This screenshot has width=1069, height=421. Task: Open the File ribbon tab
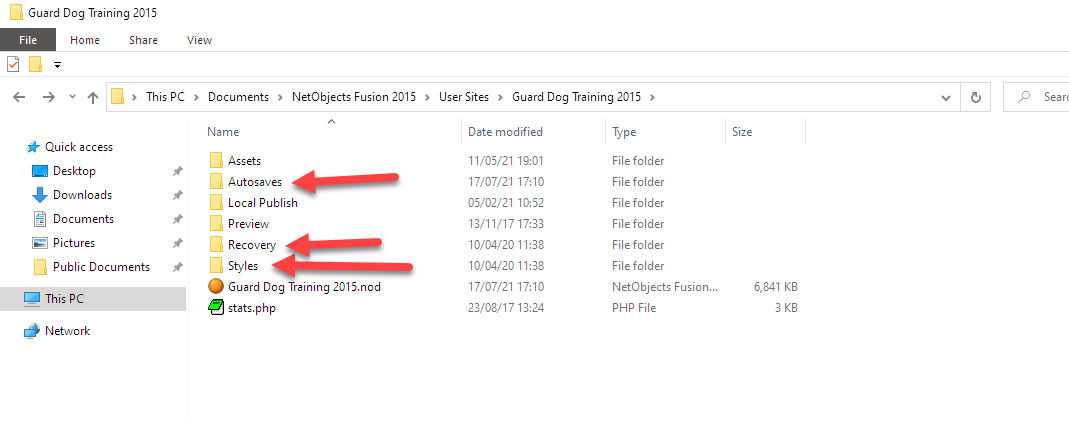(28, 40)
